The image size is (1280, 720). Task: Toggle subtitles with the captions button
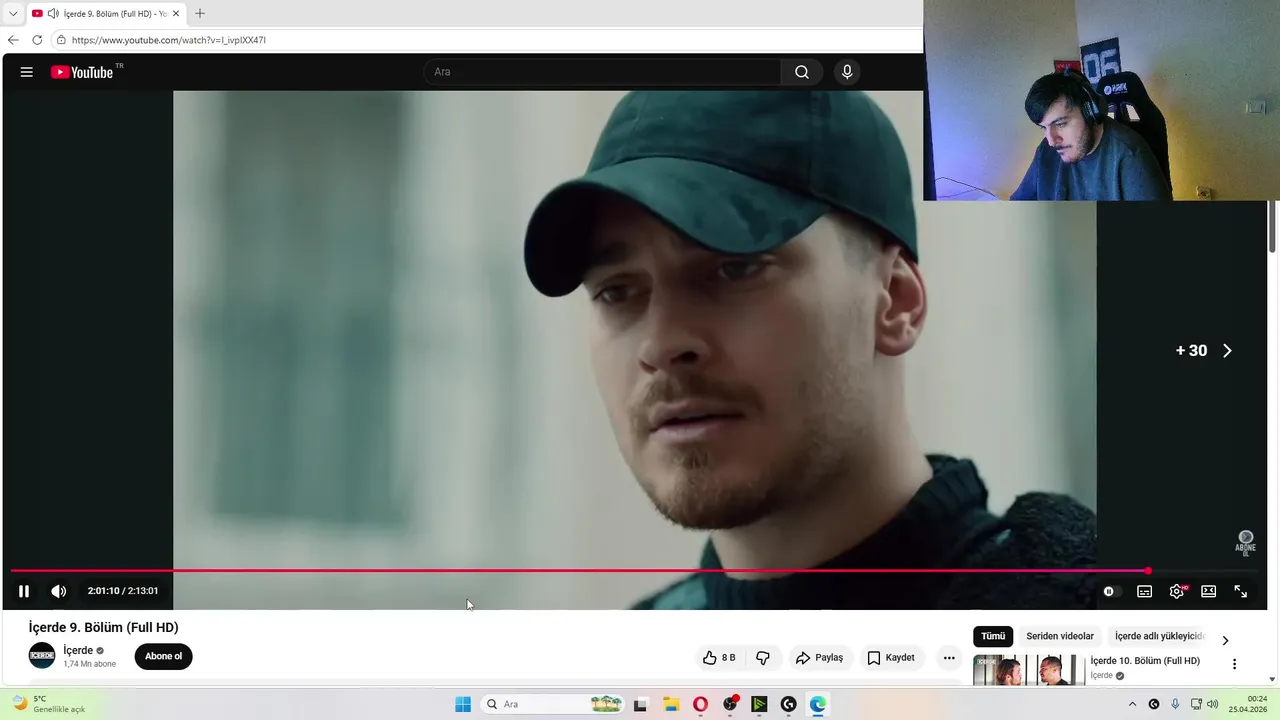coord(1145,591)
